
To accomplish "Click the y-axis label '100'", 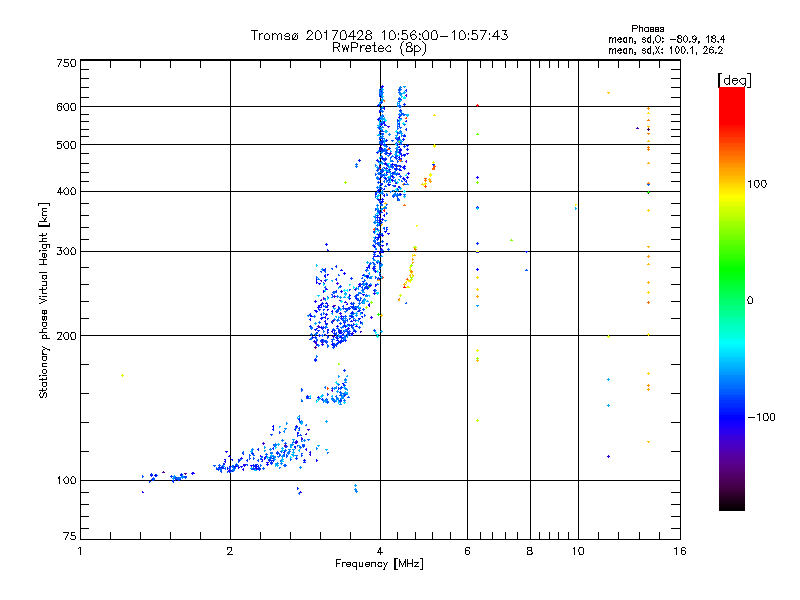I will coord(66,480).
